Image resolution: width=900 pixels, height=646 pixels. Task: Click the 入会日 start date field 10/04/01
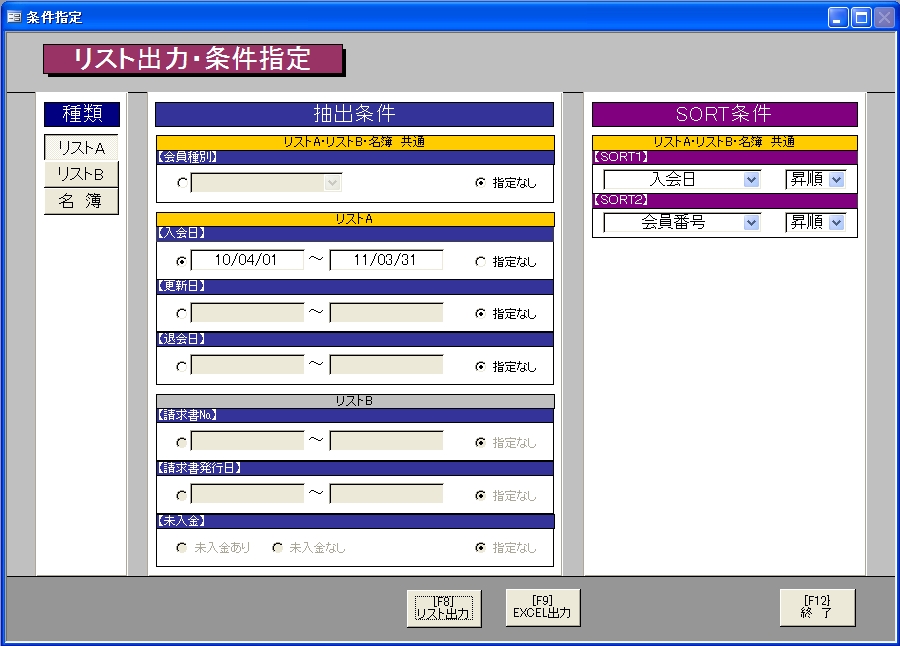point(247,260)
